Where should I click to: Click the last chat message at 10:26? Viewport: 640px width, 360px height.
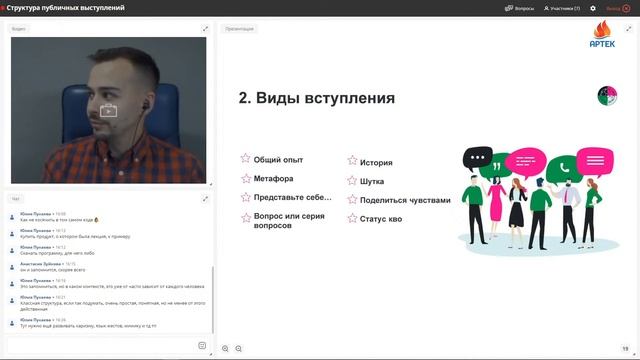point(88,323)
